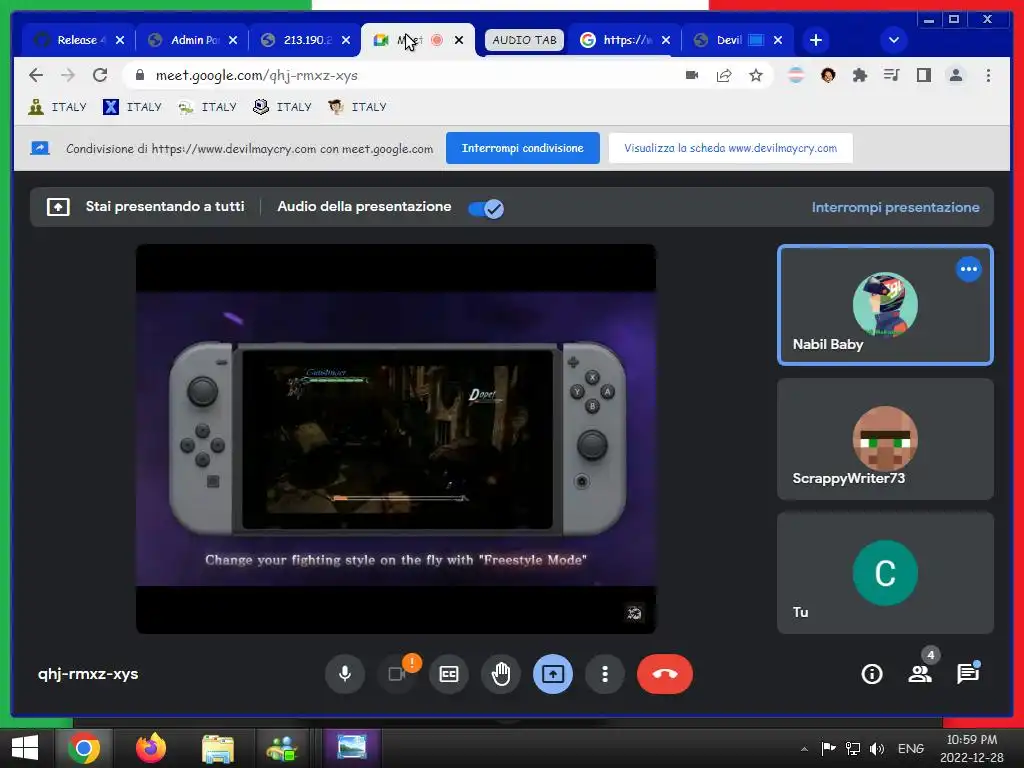Click the present screen button
The image size is (1024, 768).
tap(553, 674)
